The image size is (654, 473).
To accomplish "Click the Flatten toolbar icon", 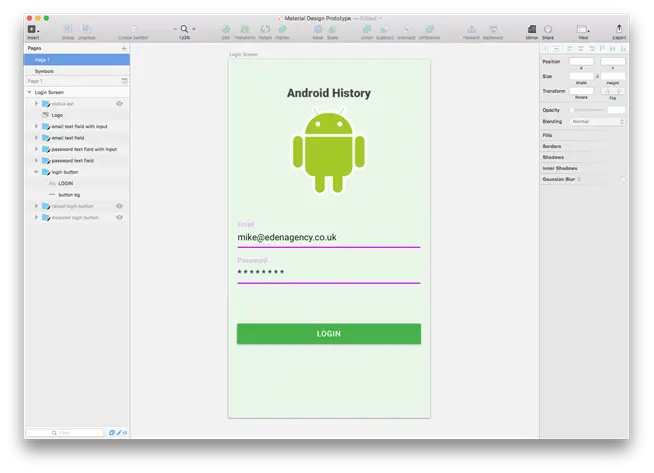I will [x=283, y=29].
